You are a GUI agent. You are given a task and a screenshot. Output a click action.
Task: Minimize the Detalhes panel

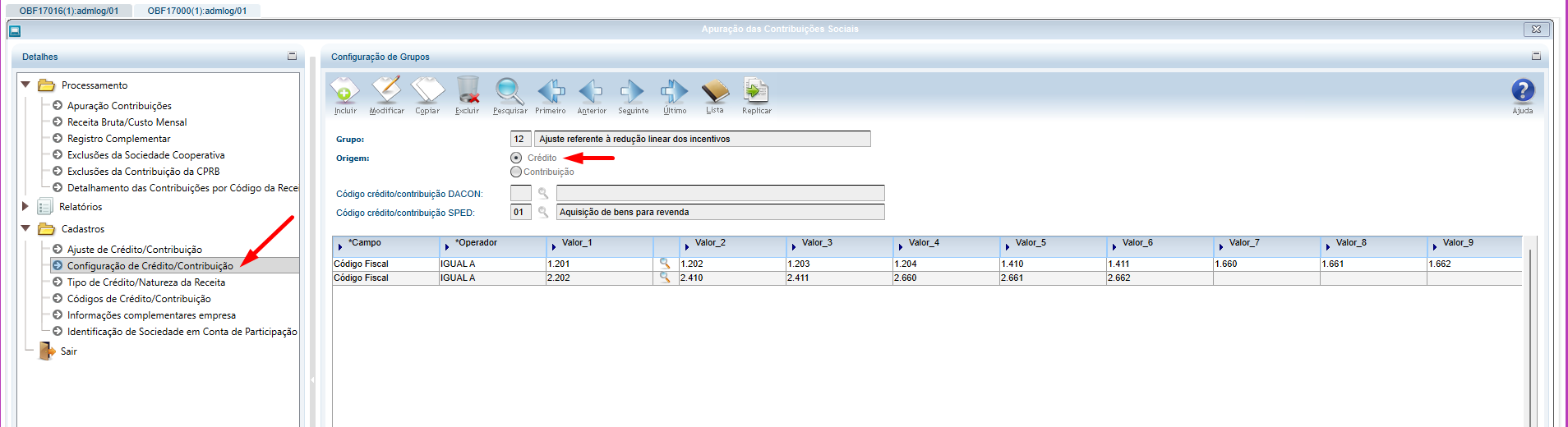point(292,57)
